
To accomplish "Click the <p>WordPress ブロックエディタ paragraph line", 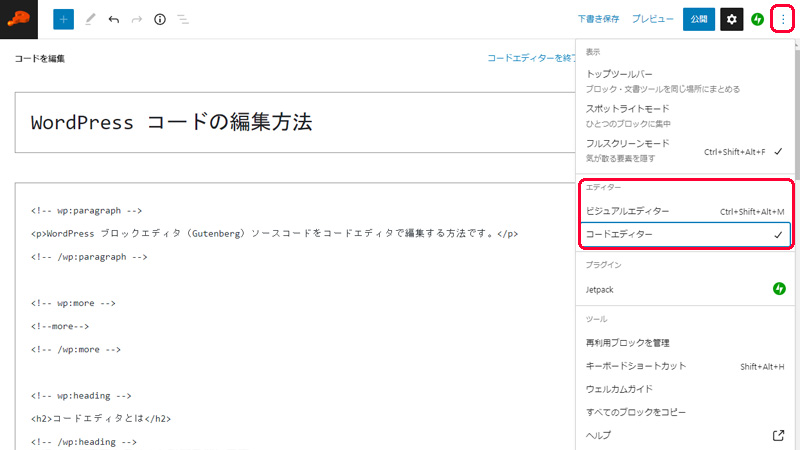I will click(x=274, y=233).
